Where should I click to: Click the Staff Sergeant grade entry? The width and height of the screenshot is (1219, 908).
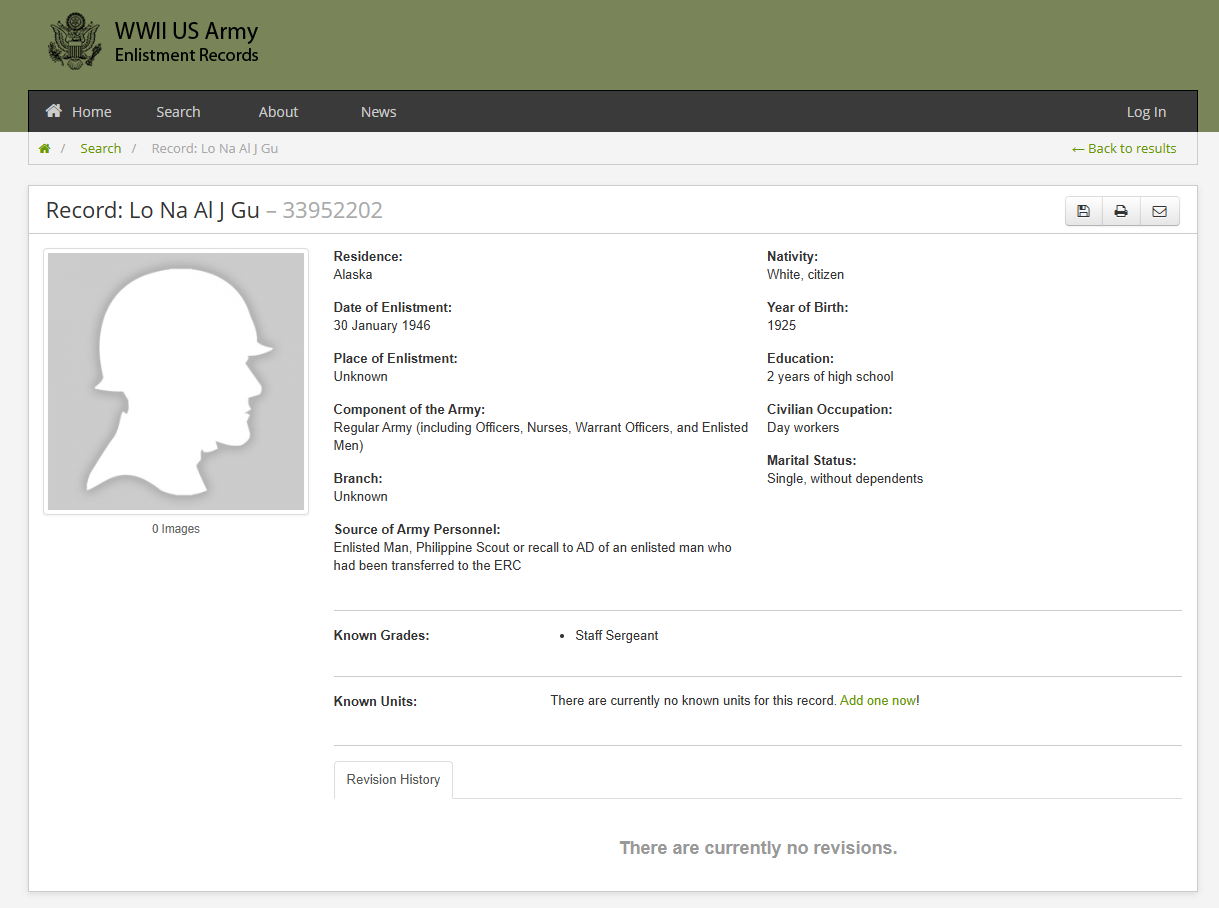click(616, 636)
